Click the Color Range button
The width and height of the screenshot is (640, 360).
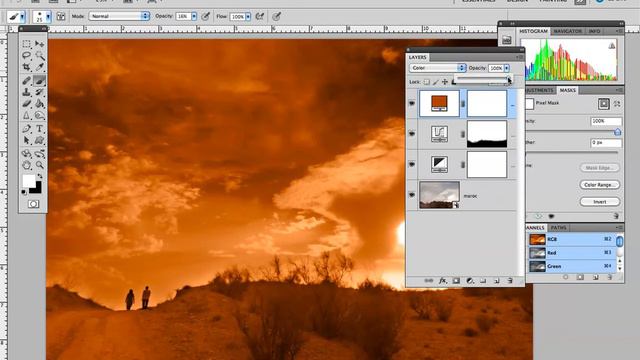click(600, 185)
